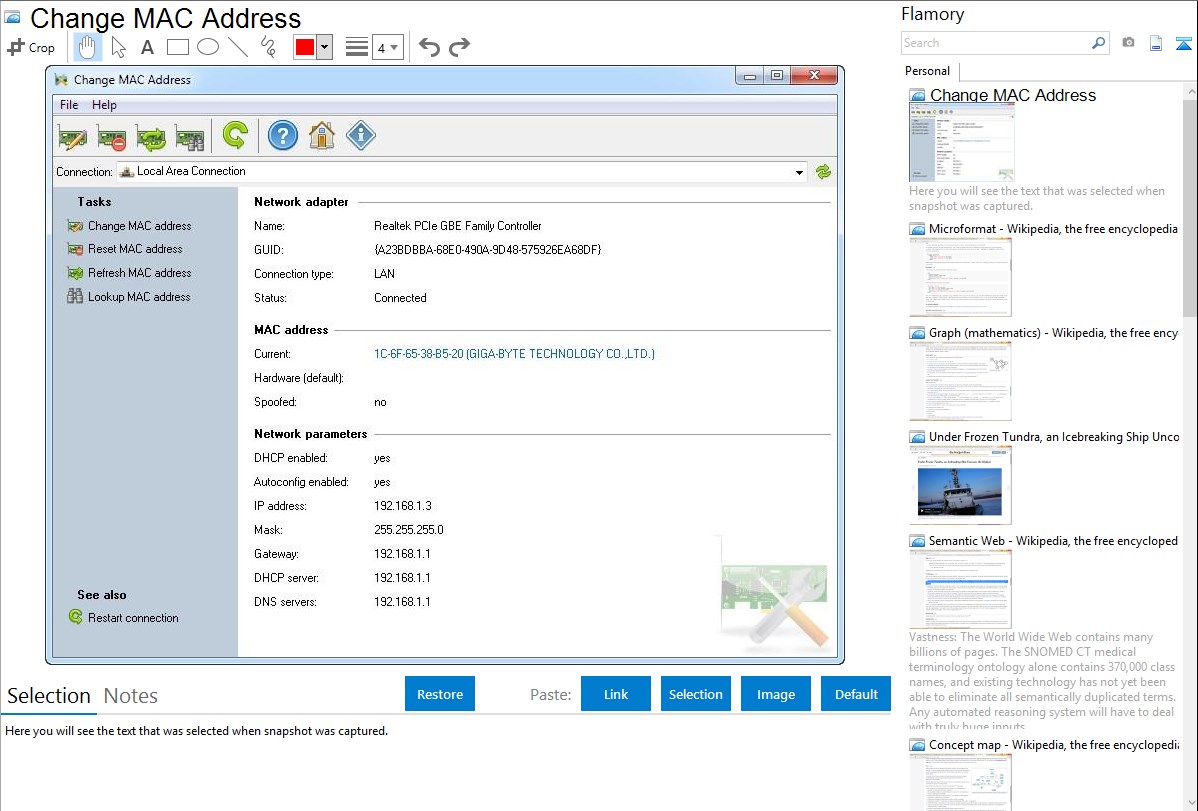Select the Crop tool
This screenshot has width=1198, height=811.
(x=31, y=47)
